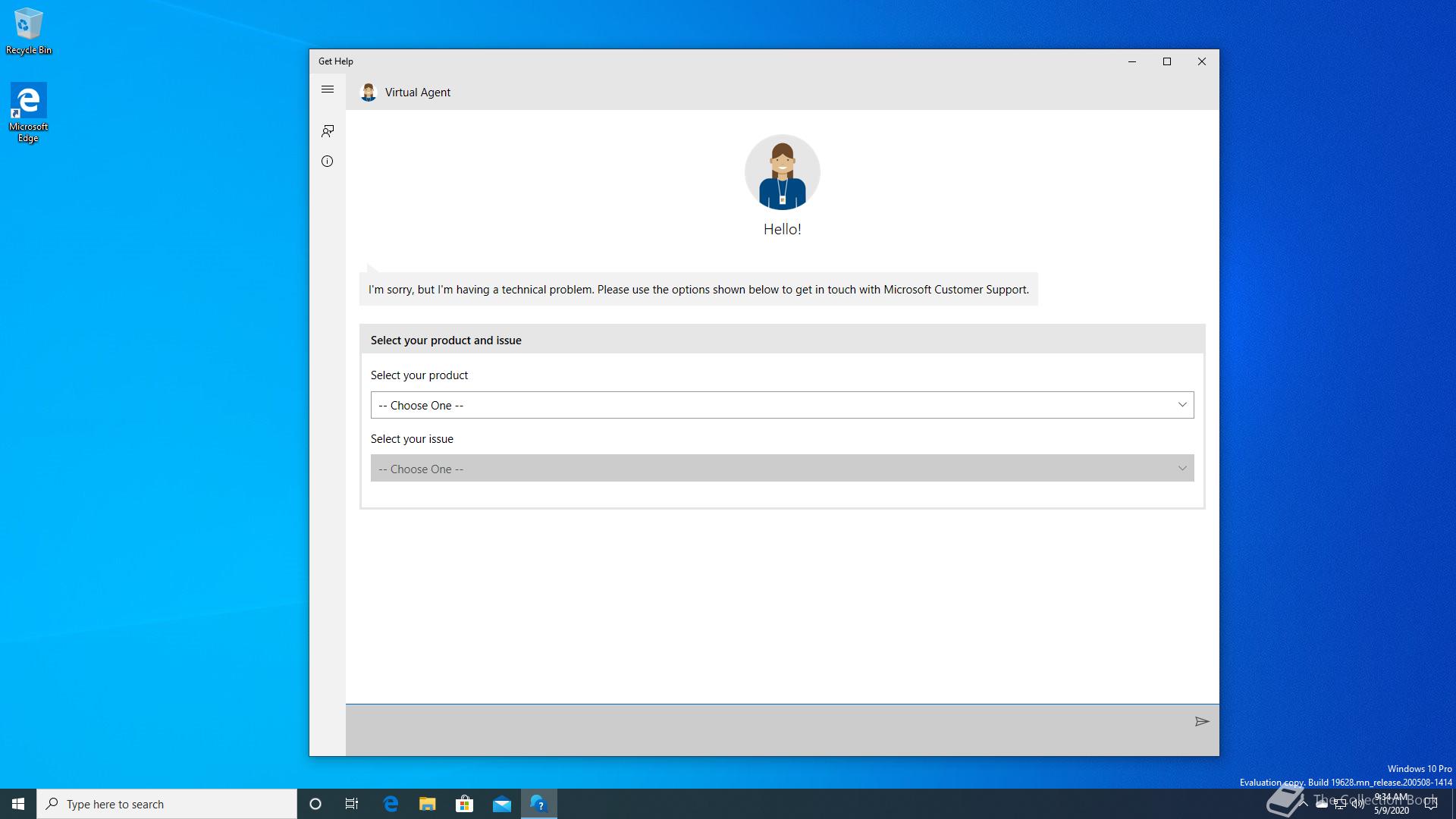Open the Recycle Bin desktop icon
This screenshot has width=1456, height=819.
pyautogui.click(x=29, y=31)
